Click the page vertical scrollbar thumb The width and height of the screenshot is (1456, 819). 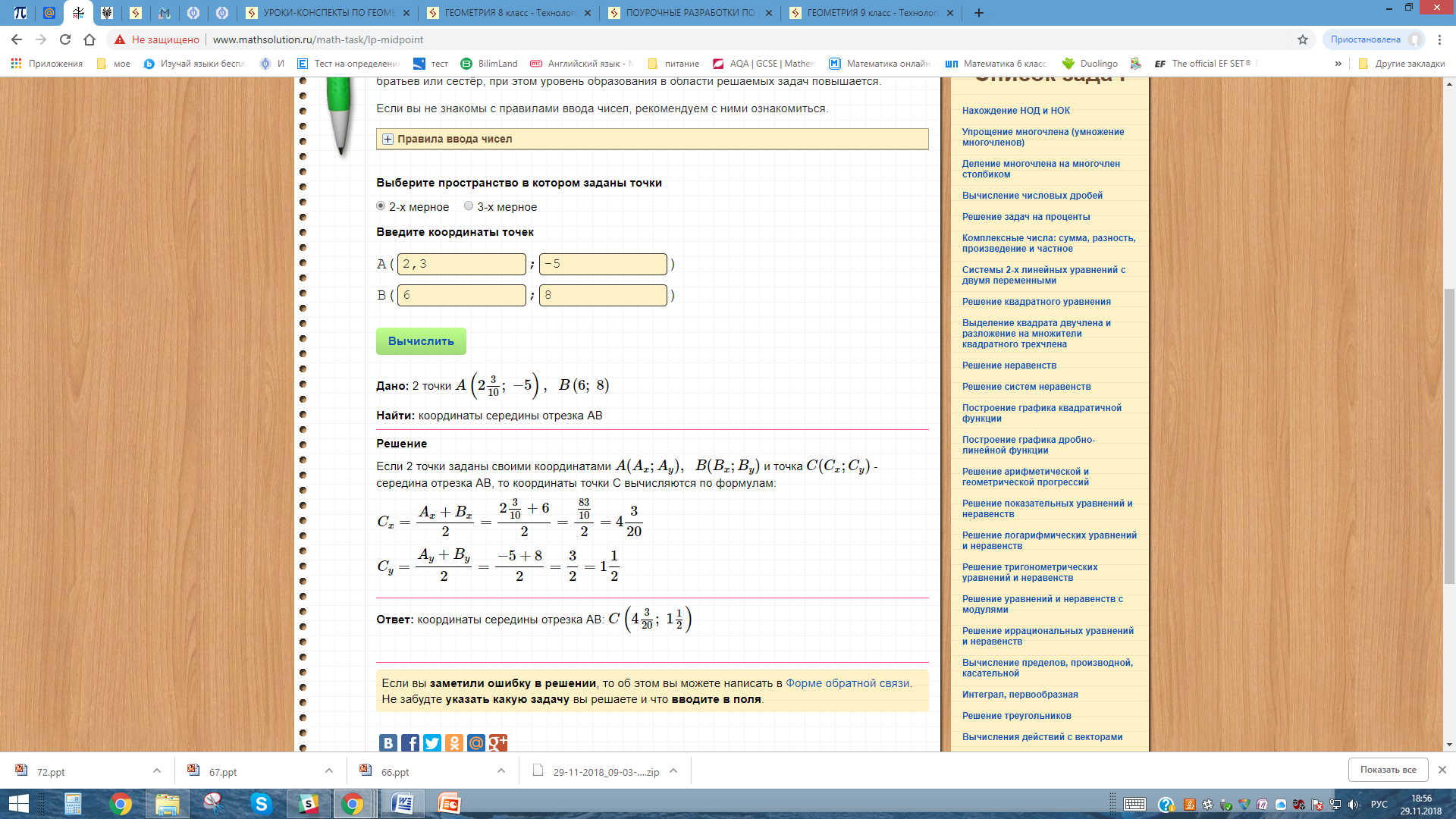[x=1449, y=436]
